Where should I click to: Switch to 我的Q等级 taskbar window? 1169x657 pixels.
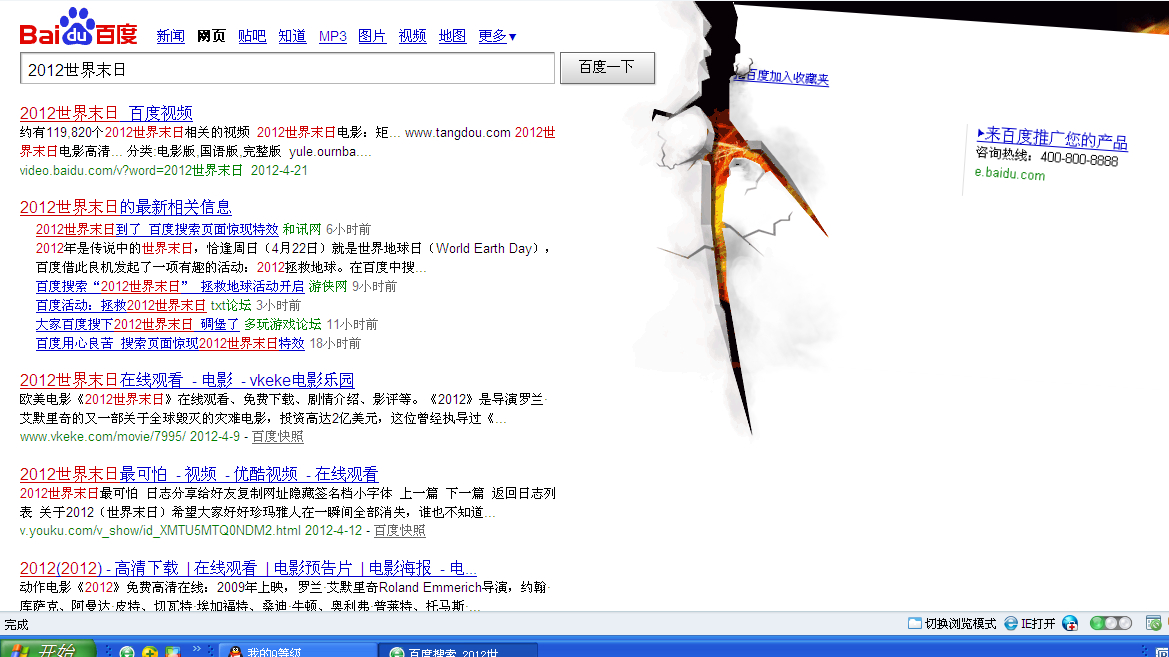[298, 650]
